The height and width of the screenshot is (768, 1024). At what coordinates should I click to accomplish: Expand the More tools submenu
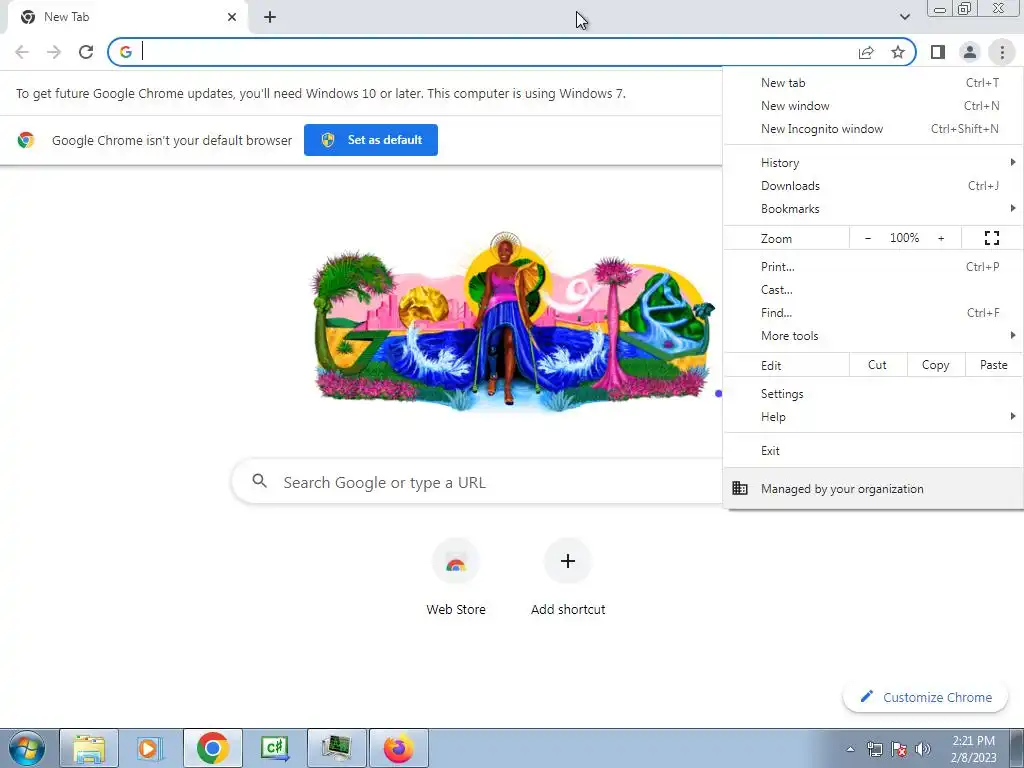click(873, 336)
